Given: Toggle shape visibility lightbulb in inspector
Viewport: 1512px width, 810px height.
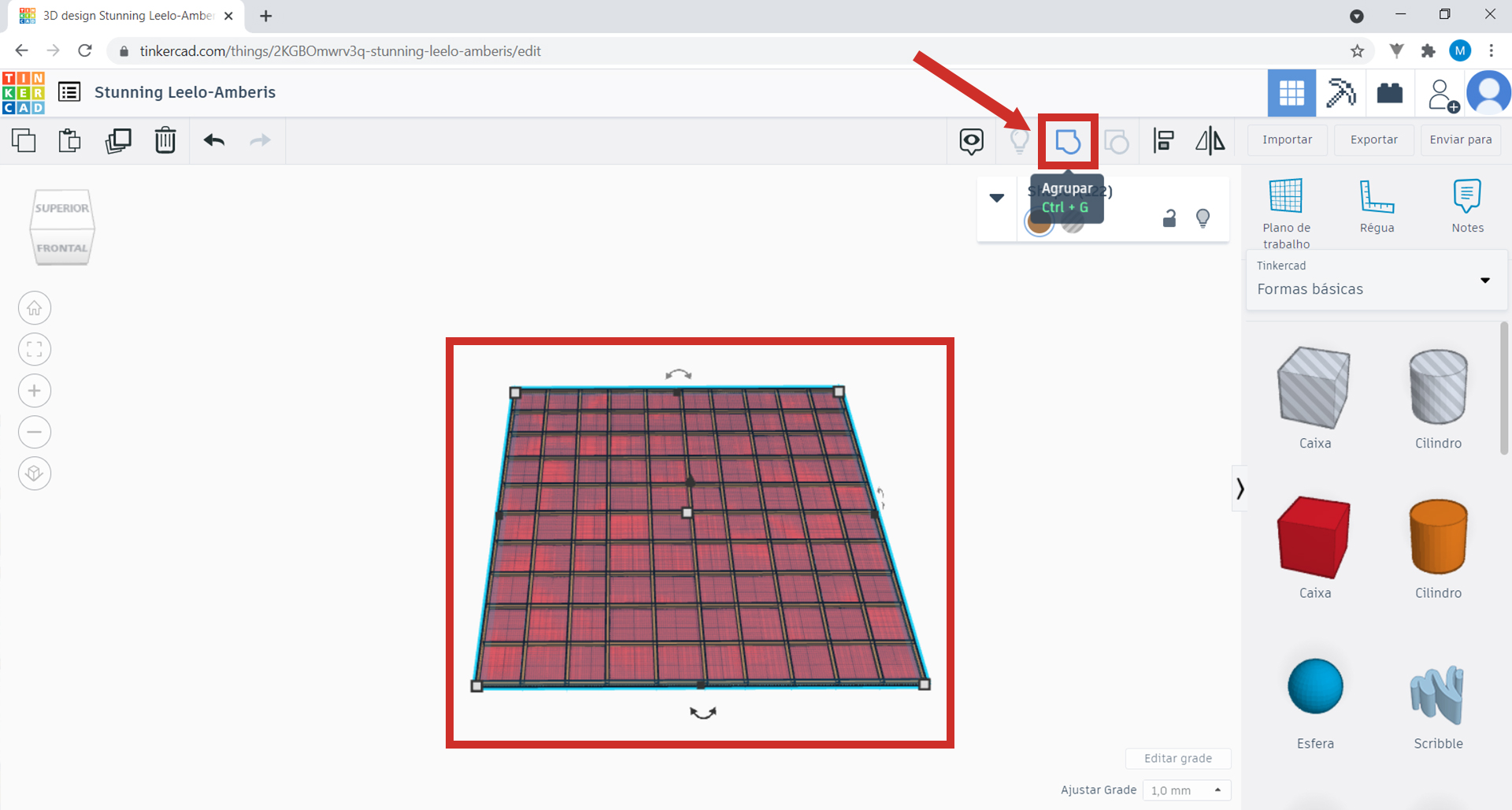Looking at the screenshot, I should coord(1203,218).
